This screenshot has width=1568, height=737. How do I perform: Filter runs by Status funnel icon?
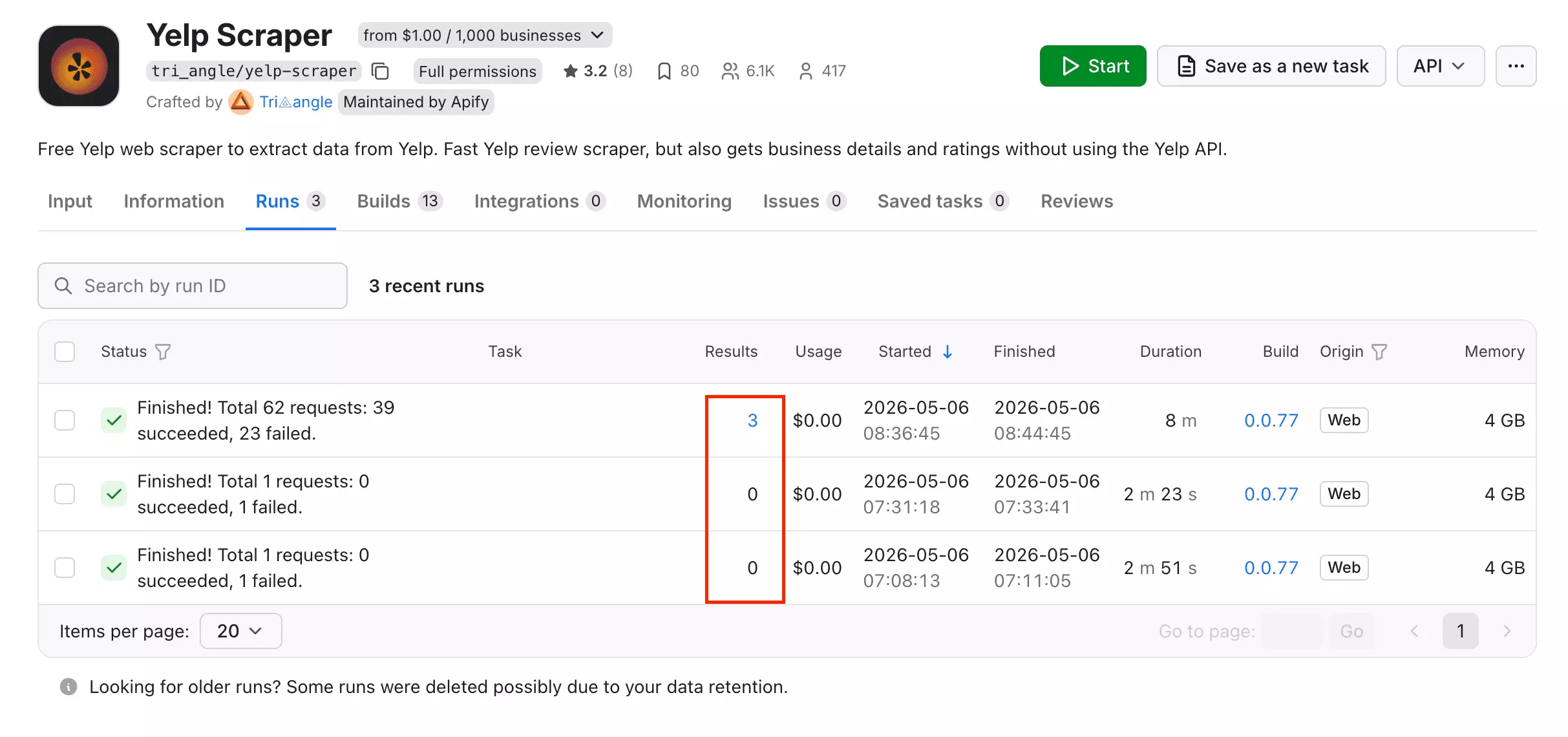[x=163, y=352]
